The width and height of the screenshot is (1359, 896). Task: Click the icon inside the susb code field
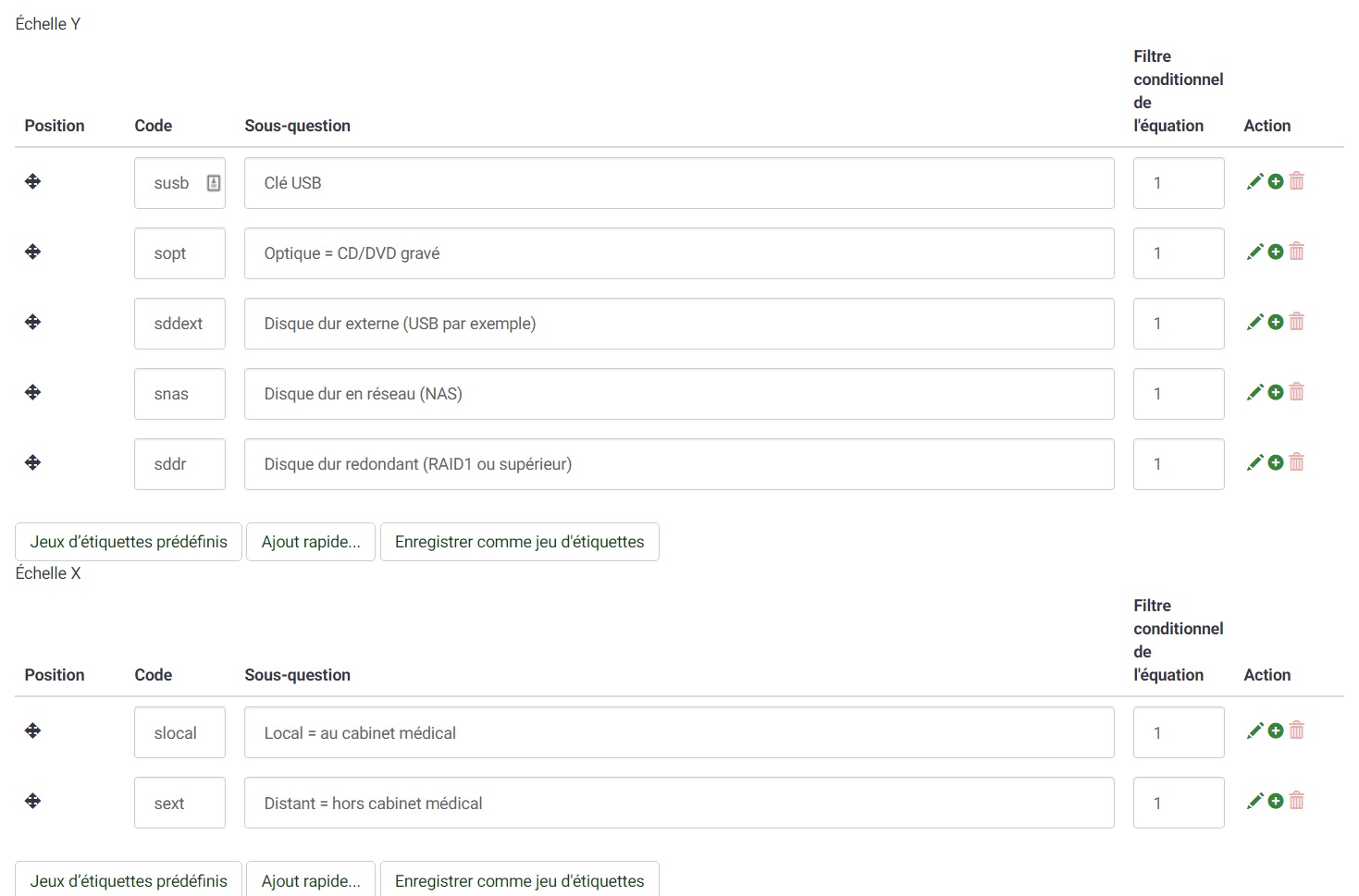coord(214,183)
